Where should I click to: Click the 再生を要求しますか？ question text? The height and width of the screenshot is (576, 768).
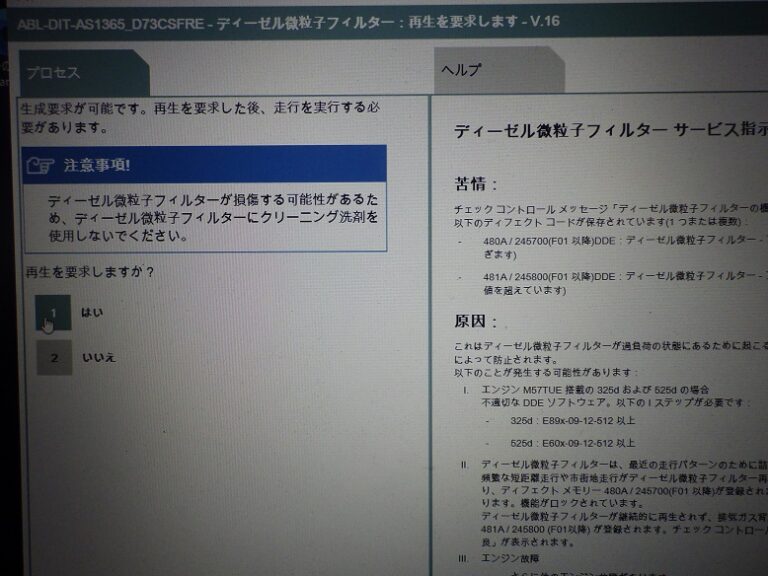[x=89, y=272]
